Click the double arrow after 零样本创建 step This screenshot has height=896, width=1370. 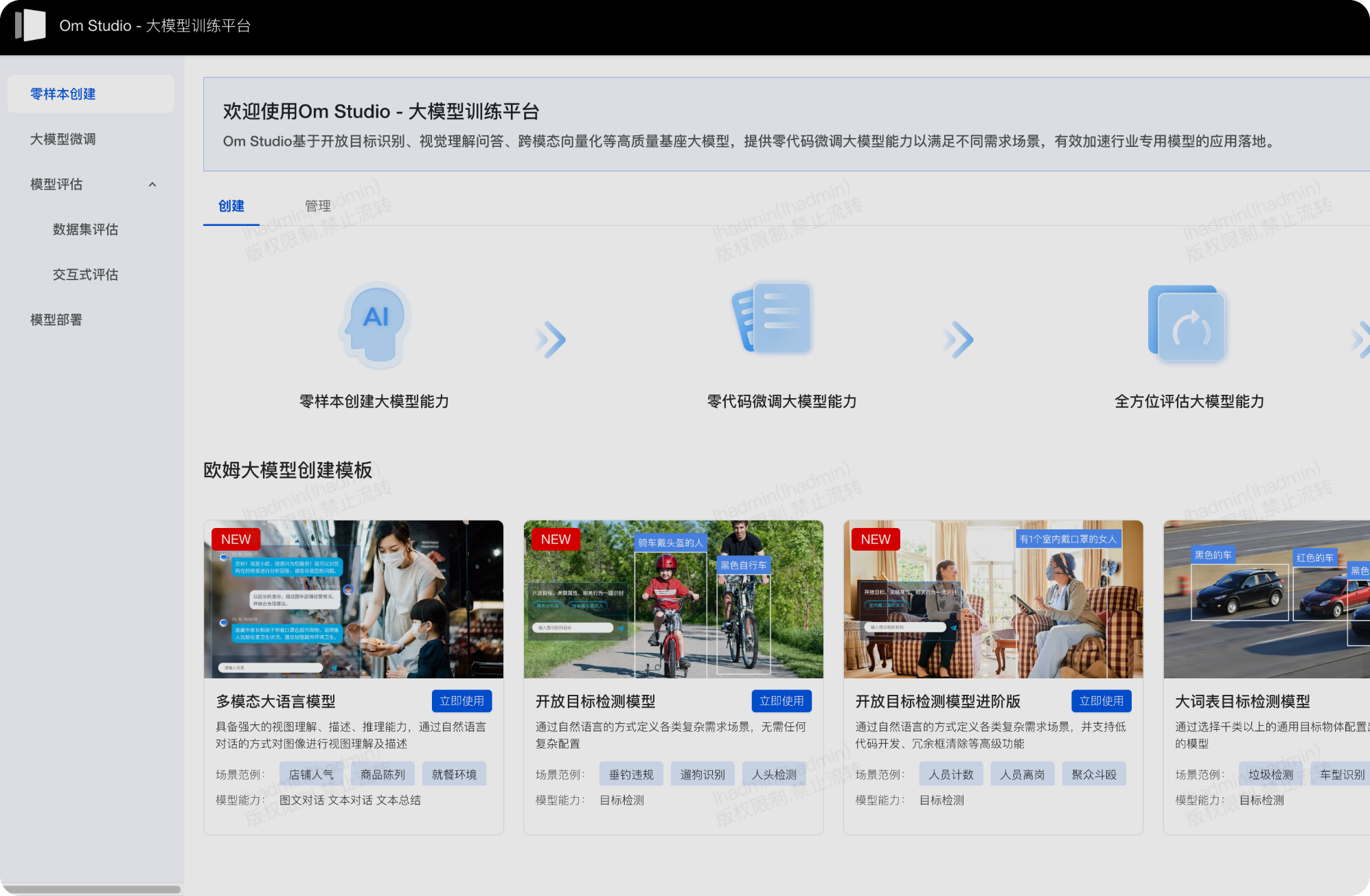pos(551,339)
